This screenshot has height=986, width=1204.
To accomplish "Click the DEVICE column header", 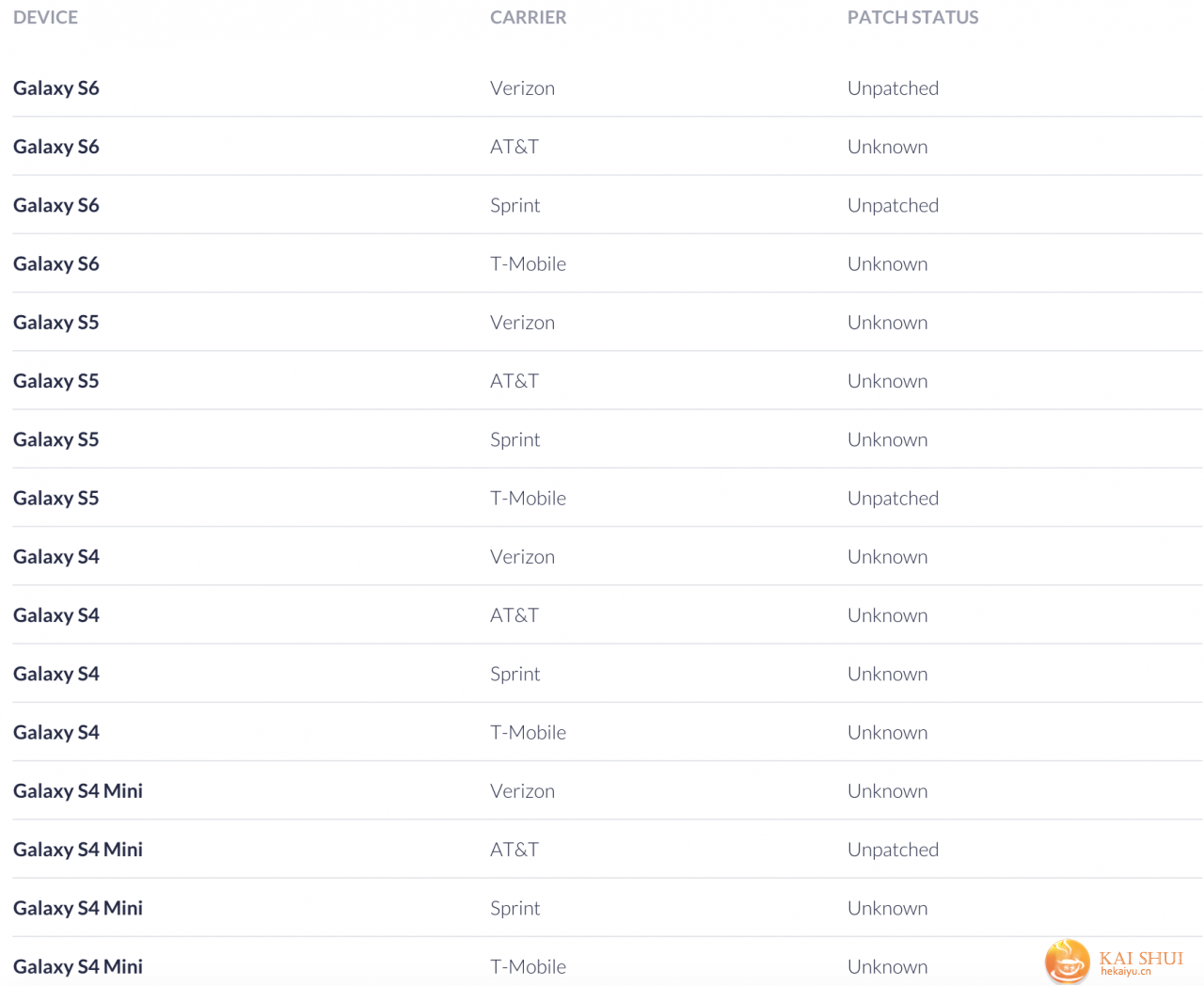I will click(x=45, y=17).
